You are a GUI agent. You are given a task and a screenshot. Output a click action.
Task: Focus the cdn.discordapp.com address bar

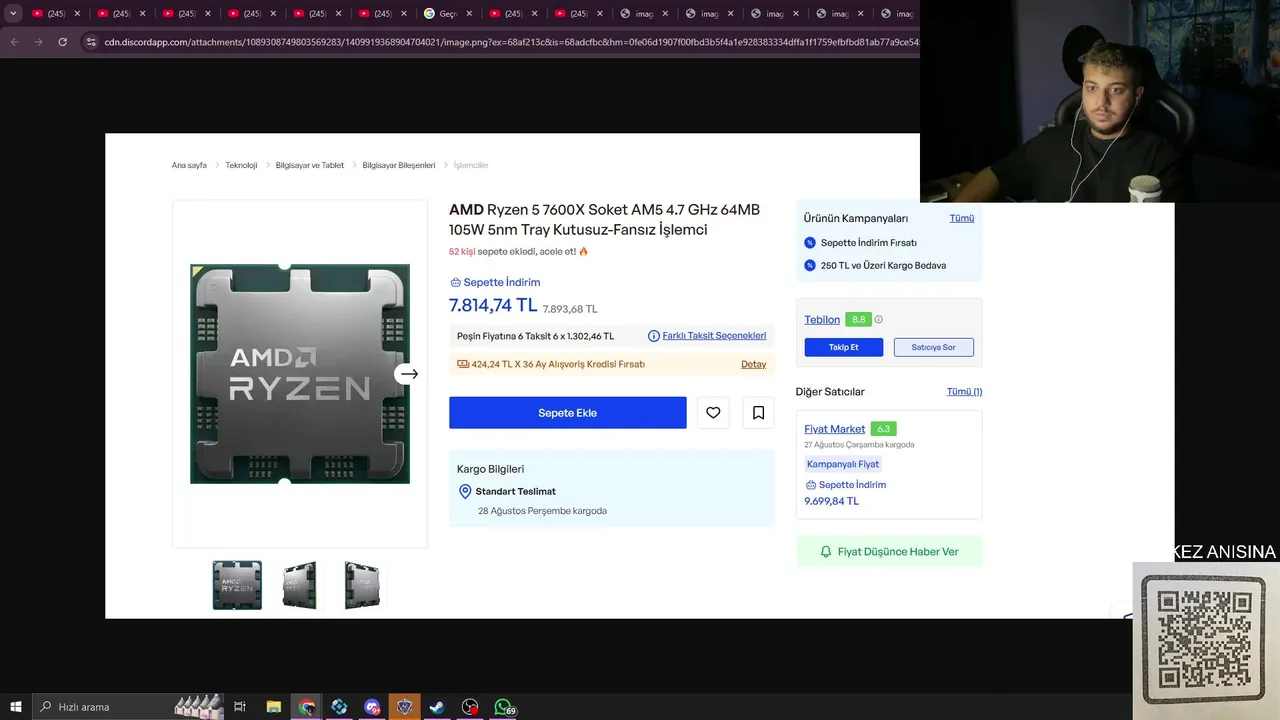510,42
